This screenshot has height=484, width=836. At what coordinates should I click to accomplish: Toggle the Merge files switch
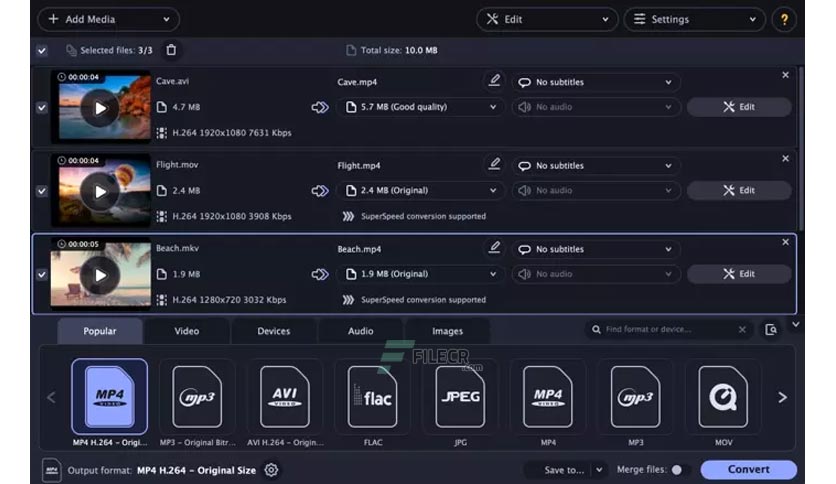(679, 470)
